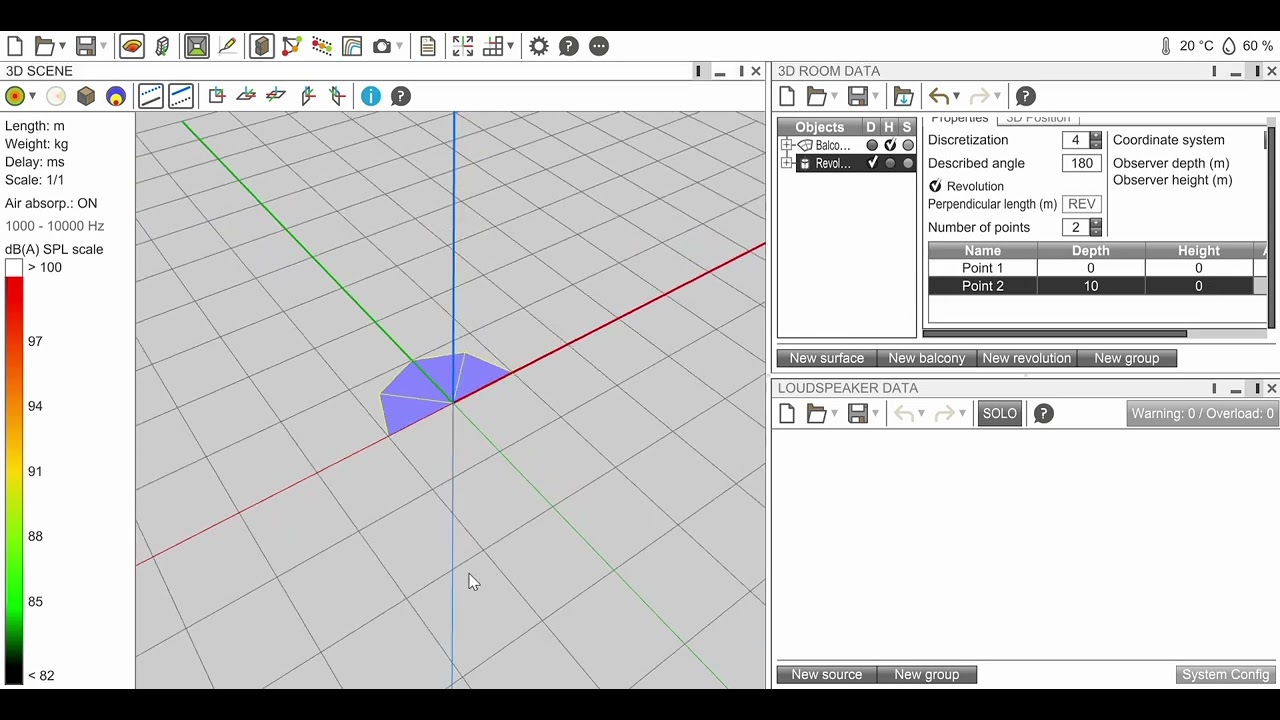This screenshot has height=720, width=1280.
Task: Uncheck the Revolution checkbox
Action: click(x=936, y=186)
